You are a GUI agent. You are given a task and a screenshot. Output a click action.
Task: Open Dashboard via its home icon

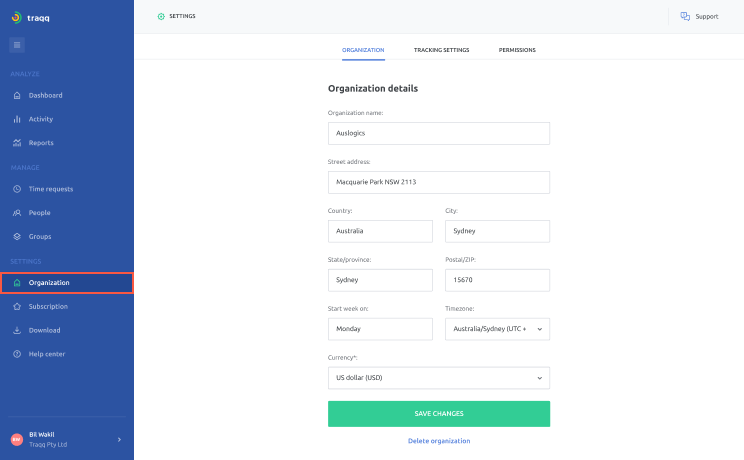[x=17, y=95]
